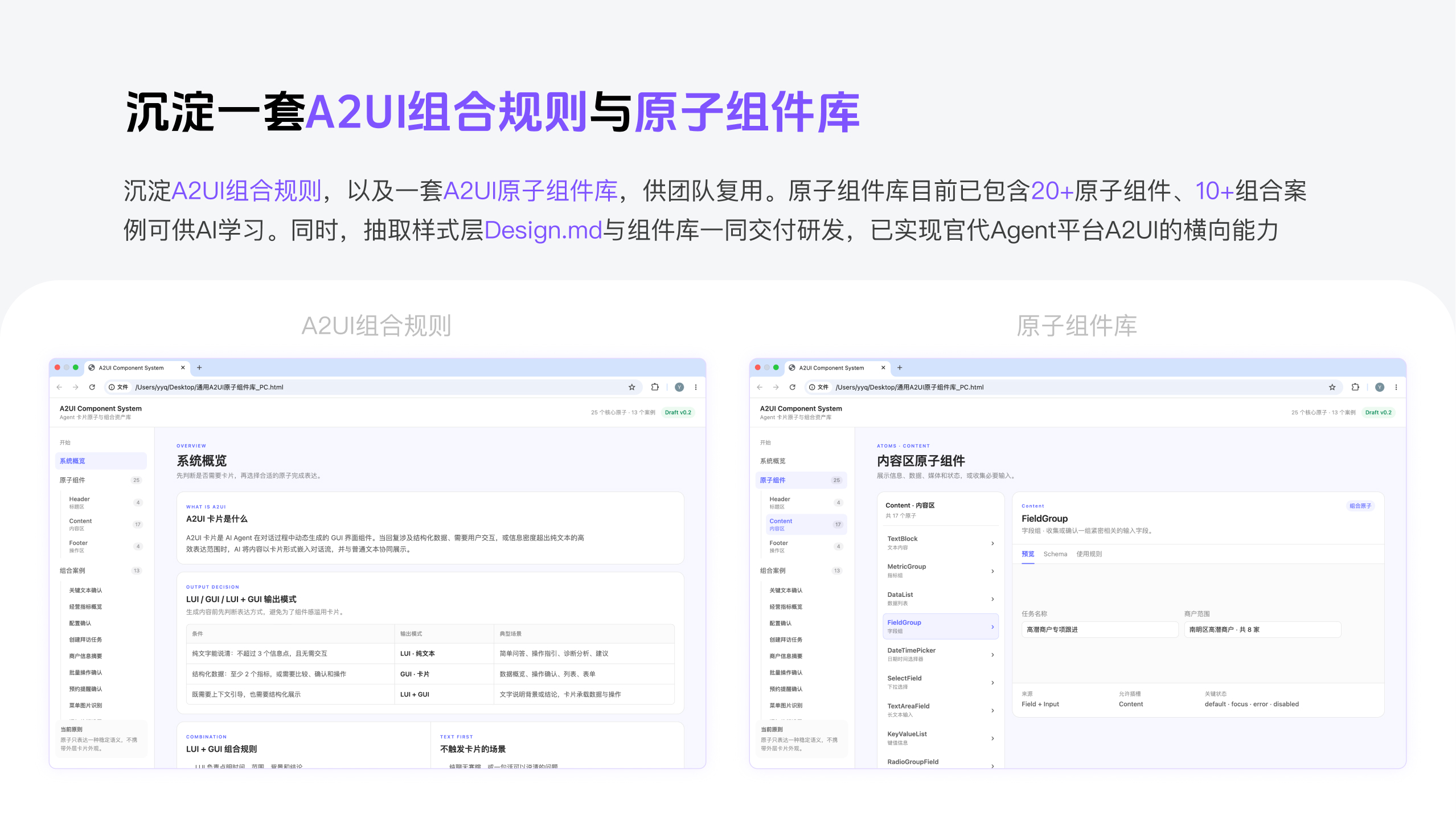Open 组合案例 in left window sidebar
The width and height of the screenshot is (1456, 819).
tap(101, 571)
